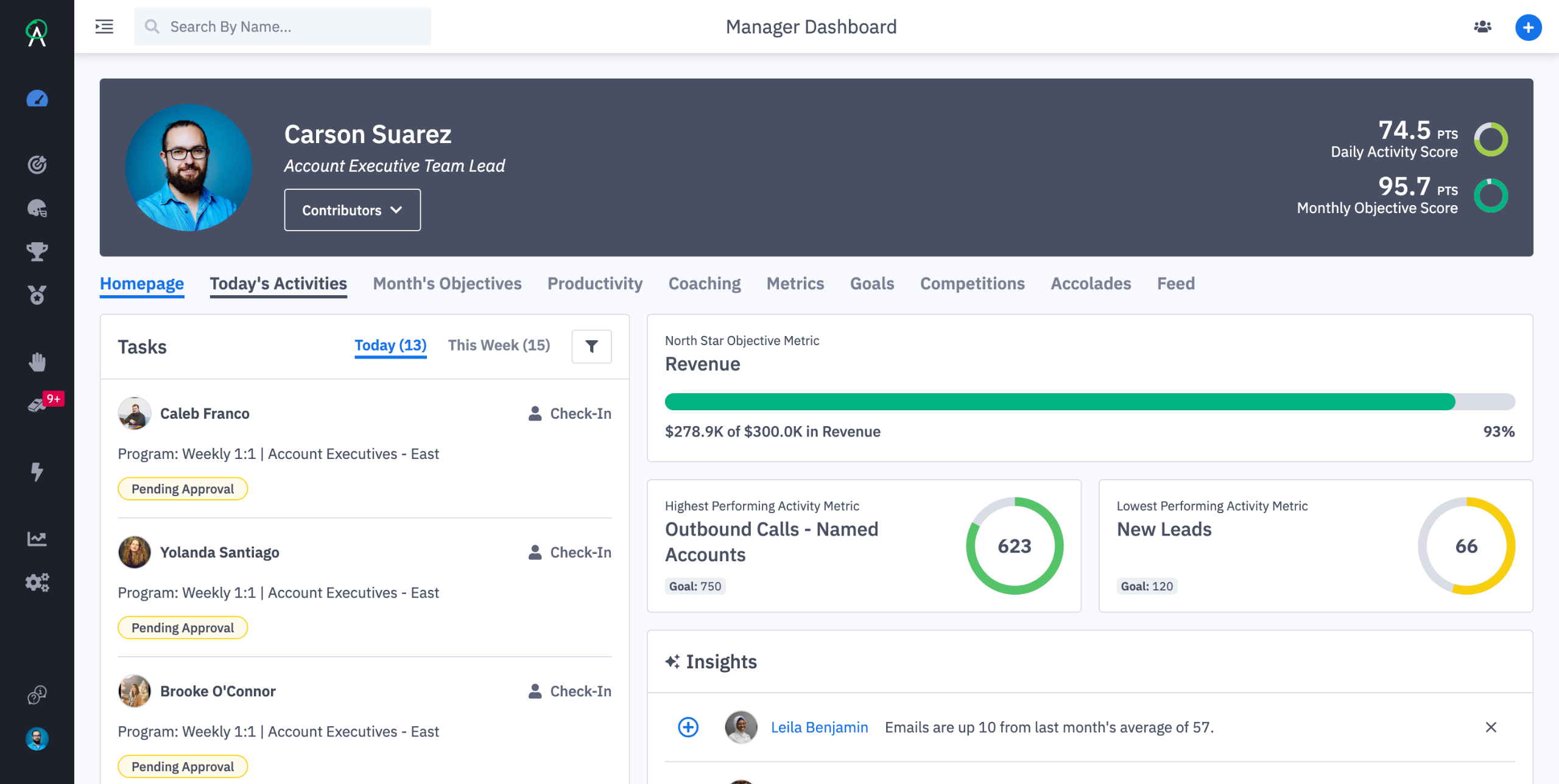Expand Leila Benjamin insight with plus circle
This screenshot has height=784, width=1559.
[688, 727]
